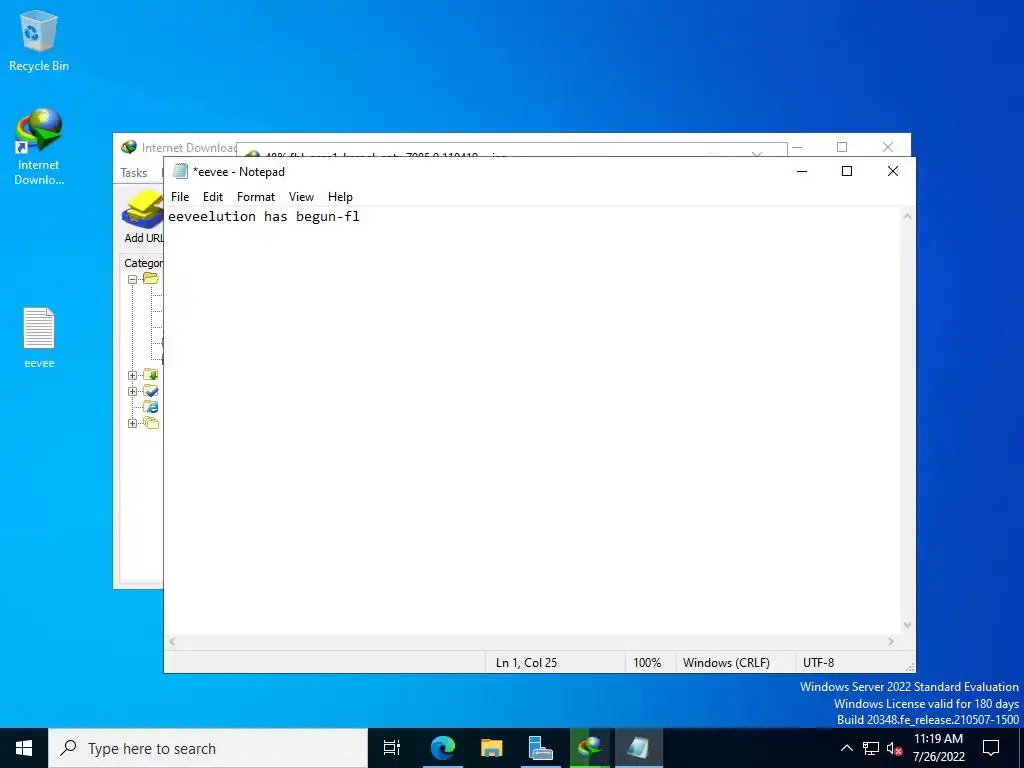
Task: Open the network status tray icon
Action: click(x=871, y=748)
